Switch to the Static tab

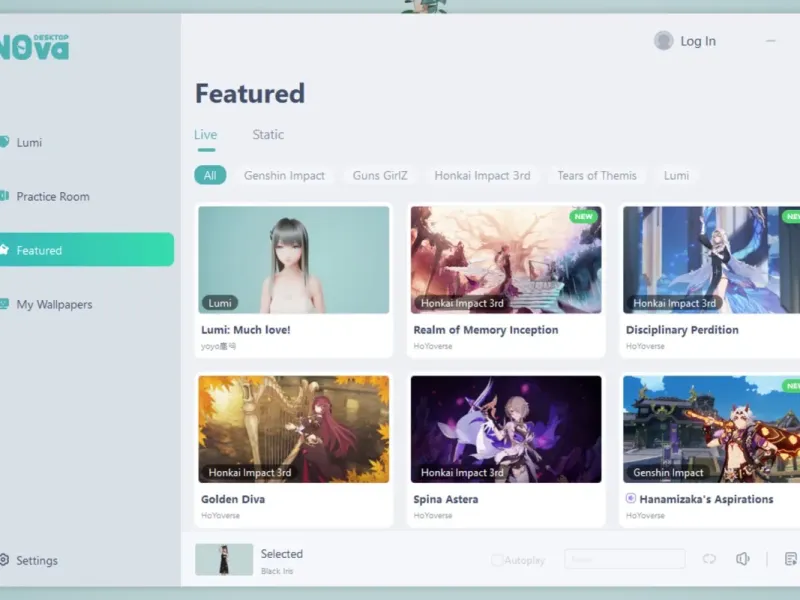[268, 135]
